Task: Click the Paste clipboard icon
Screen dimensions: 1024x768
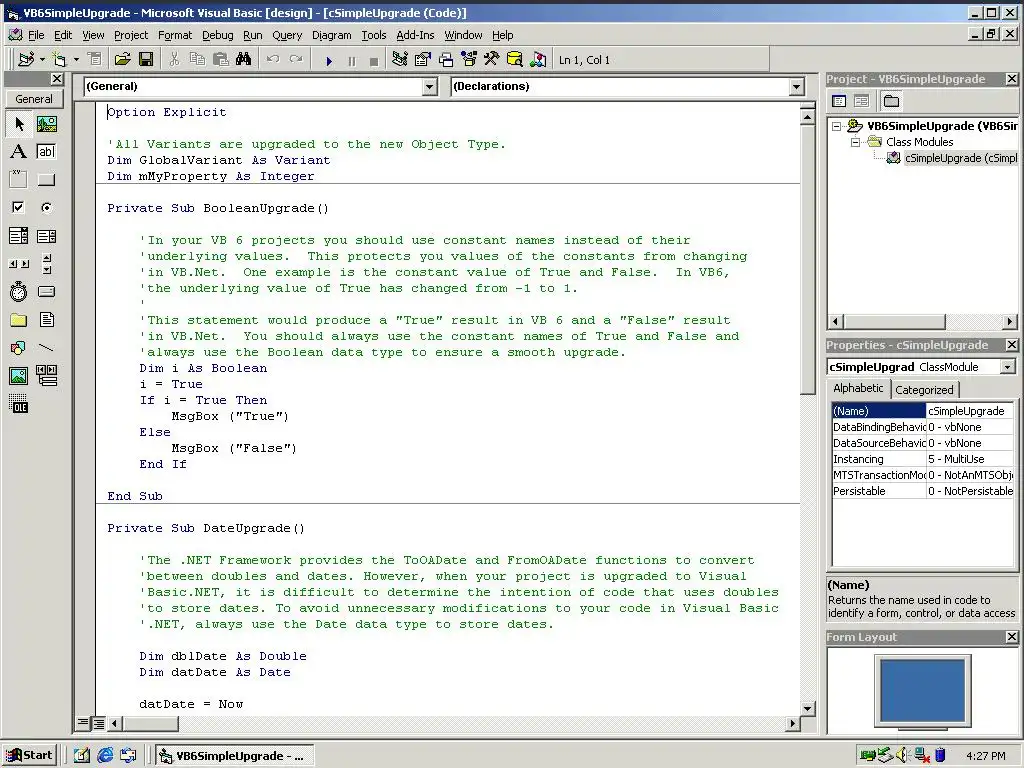Action: [x=221, y=59]
